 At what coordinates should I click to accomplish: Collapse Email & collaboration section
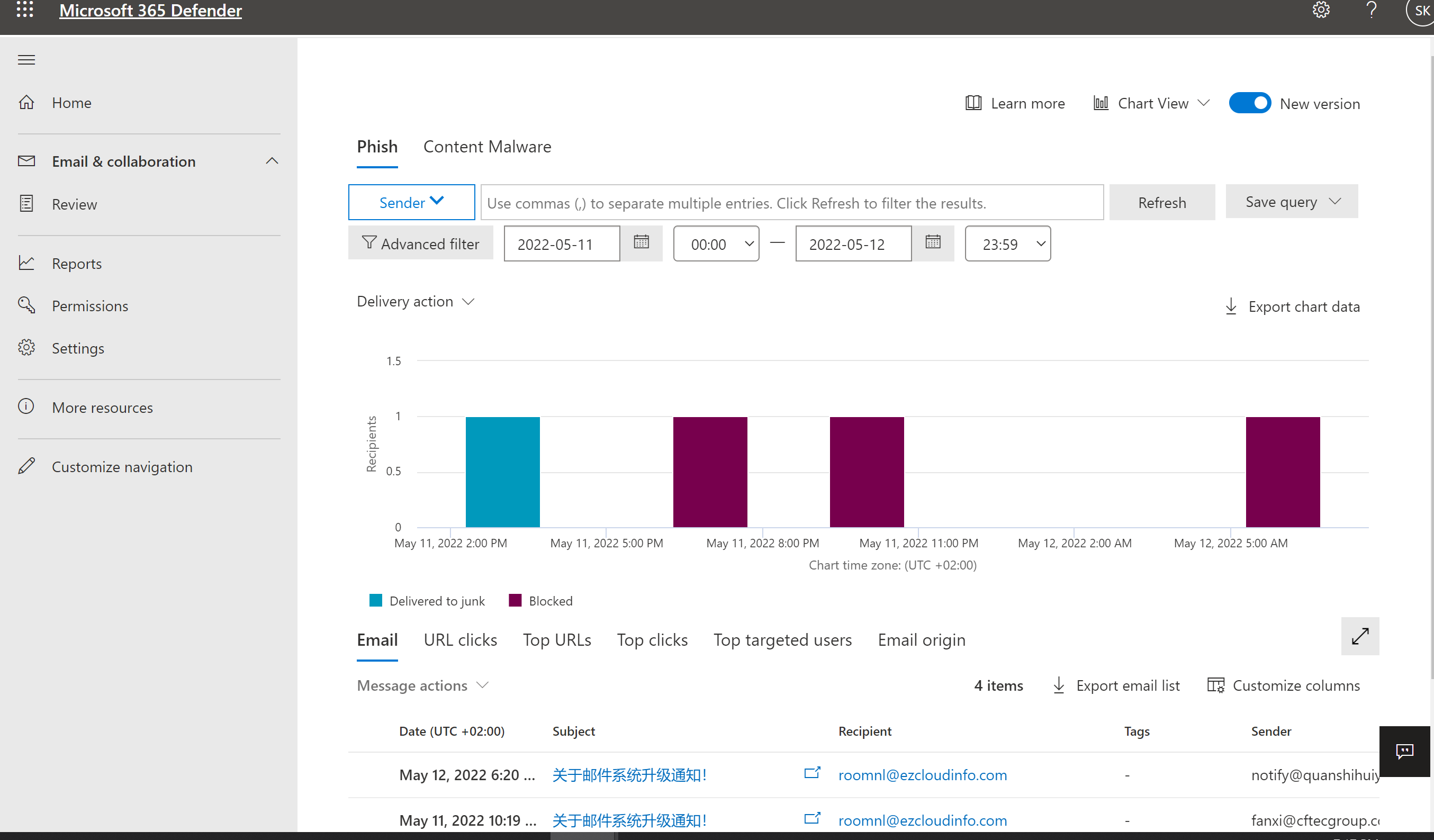coord(272,161)
